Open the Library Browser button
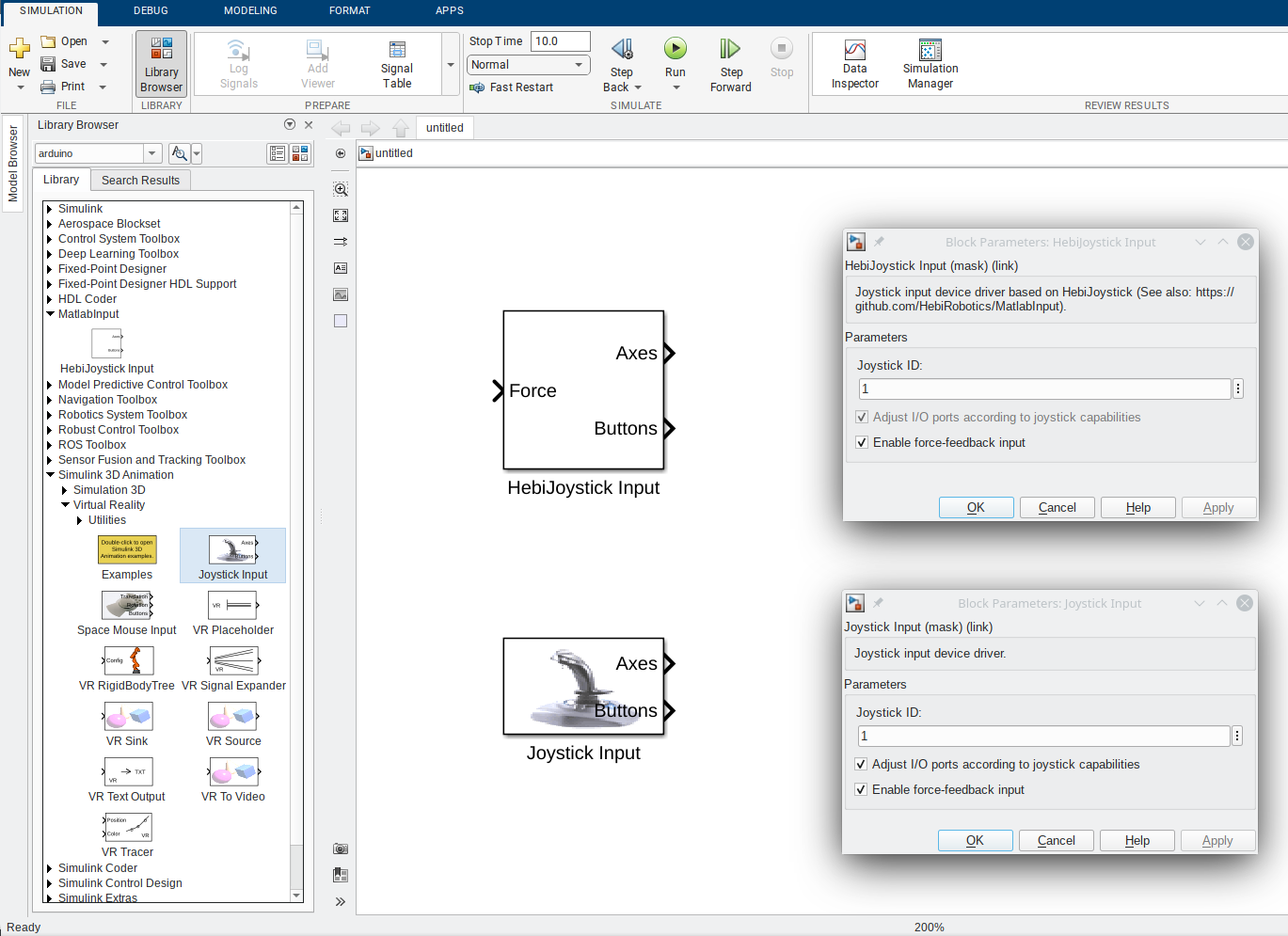The height and width of the screenshot is (936, 1288). click(x=162, y=64)
